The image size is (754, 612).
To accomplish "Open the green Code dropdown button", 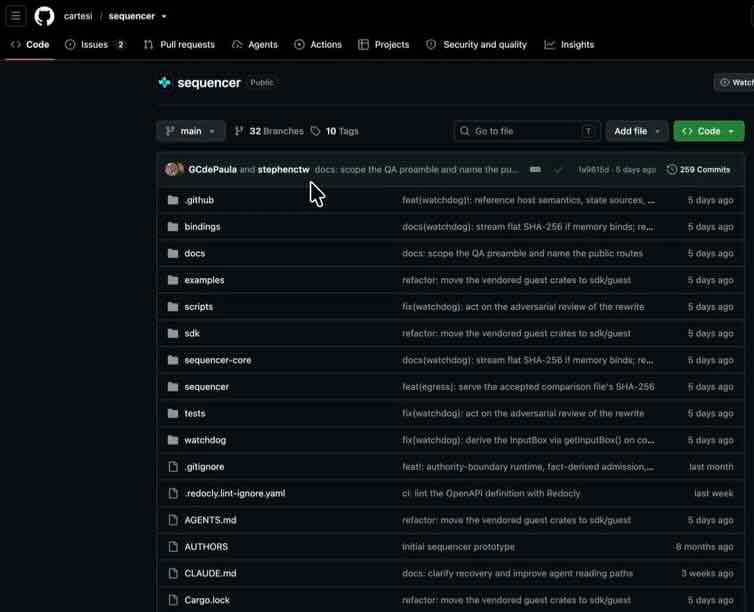I will [x=709, y=131].
